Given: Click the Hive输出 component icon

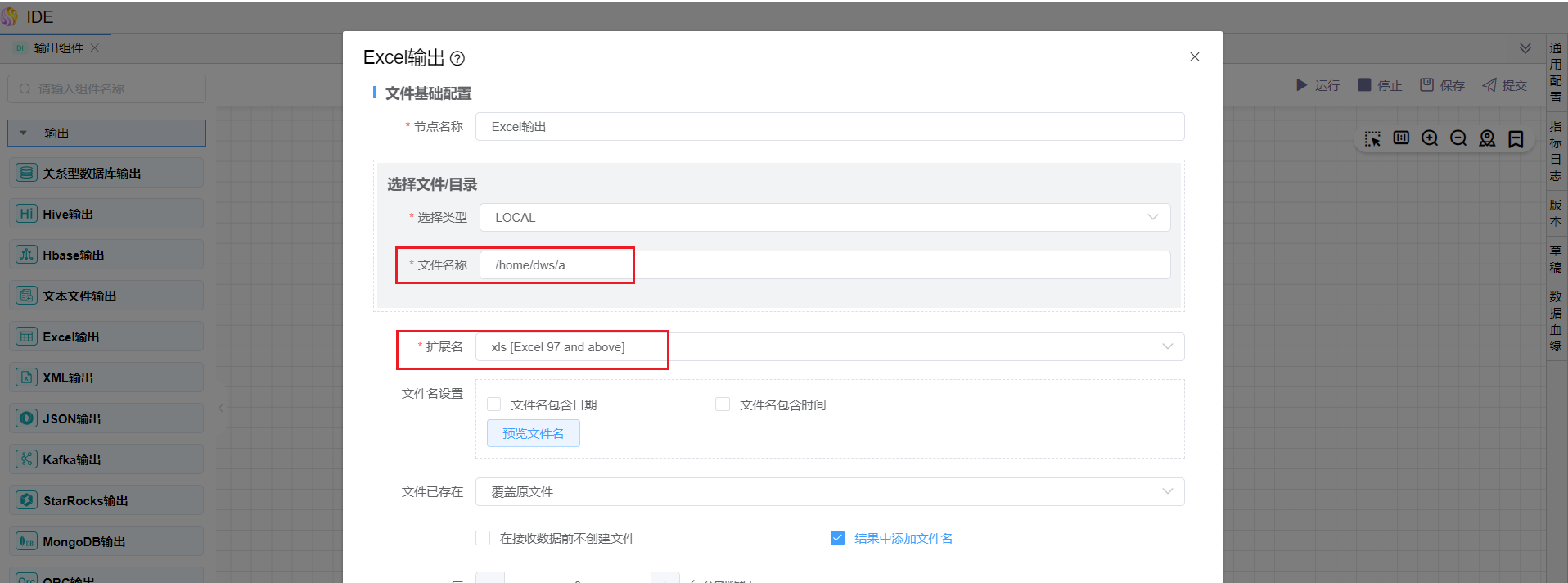Looking at the screenshot, I should click(x=27, y=214).
